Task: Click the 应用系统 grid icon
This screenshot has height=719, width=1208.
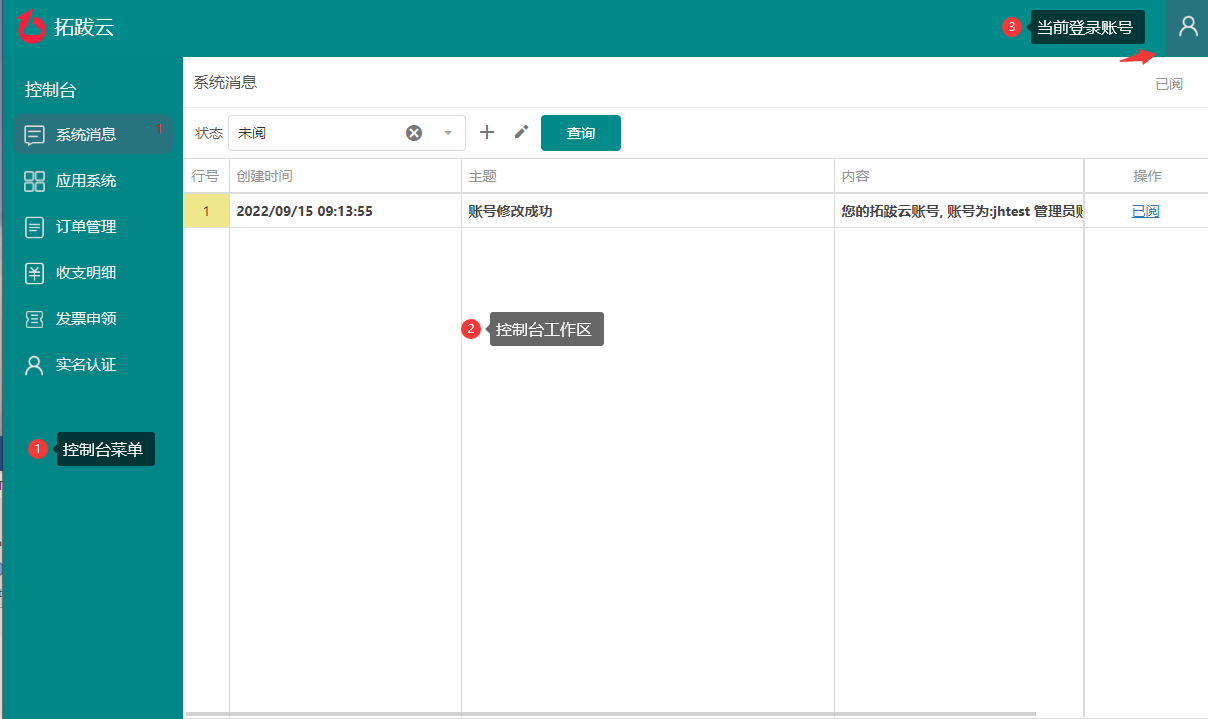Action: 35,181
